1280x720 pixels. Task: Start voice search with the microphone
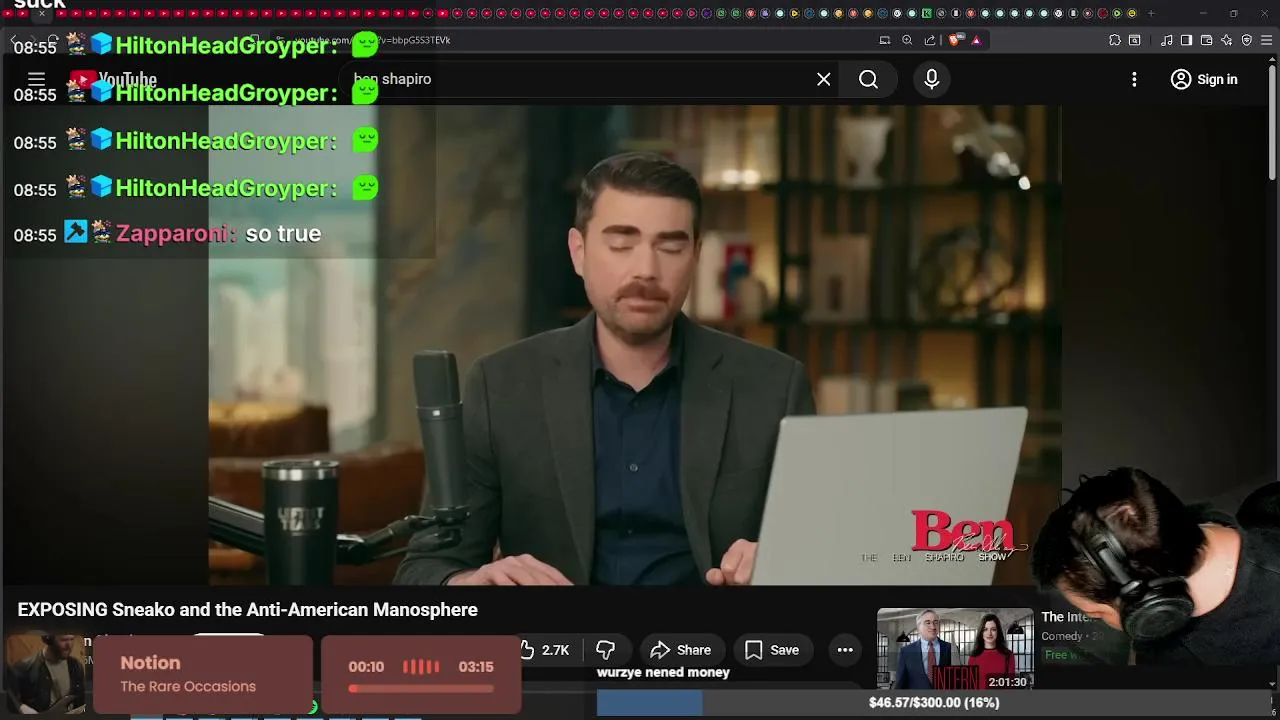931,79
